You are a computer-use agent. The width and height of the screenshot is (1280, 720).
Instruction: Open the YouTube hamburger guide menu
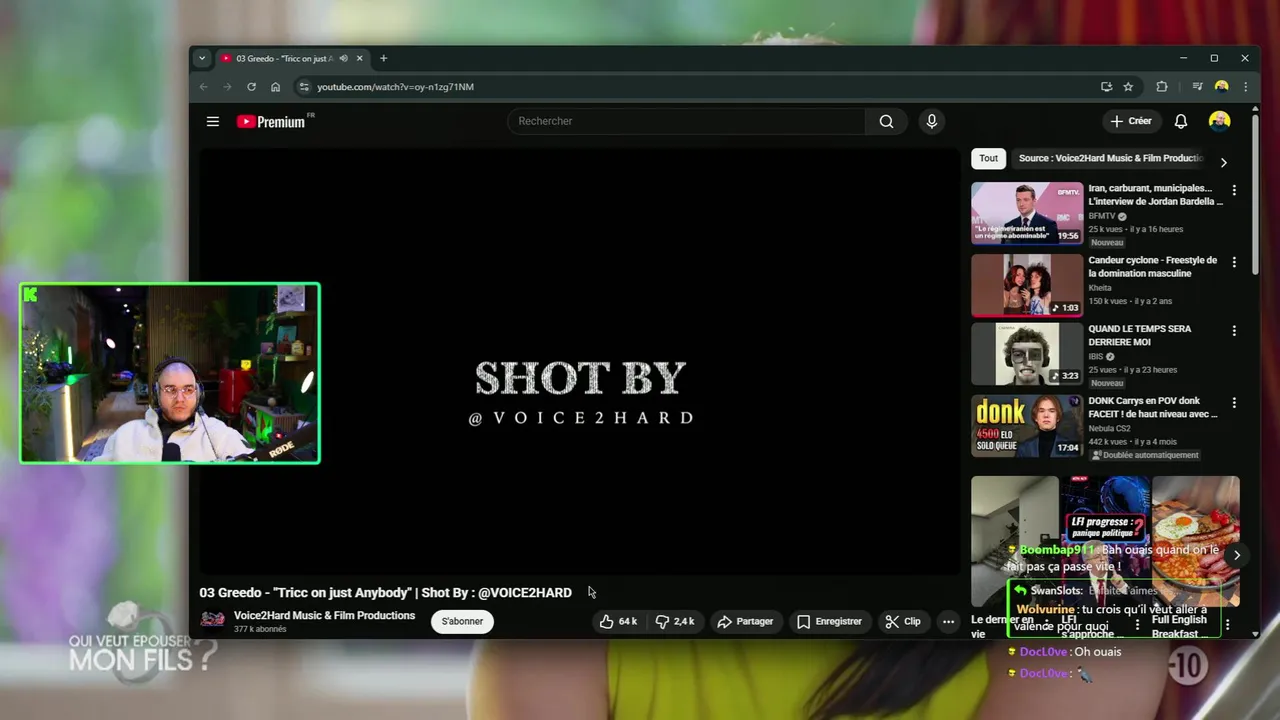tap(212, 121)
